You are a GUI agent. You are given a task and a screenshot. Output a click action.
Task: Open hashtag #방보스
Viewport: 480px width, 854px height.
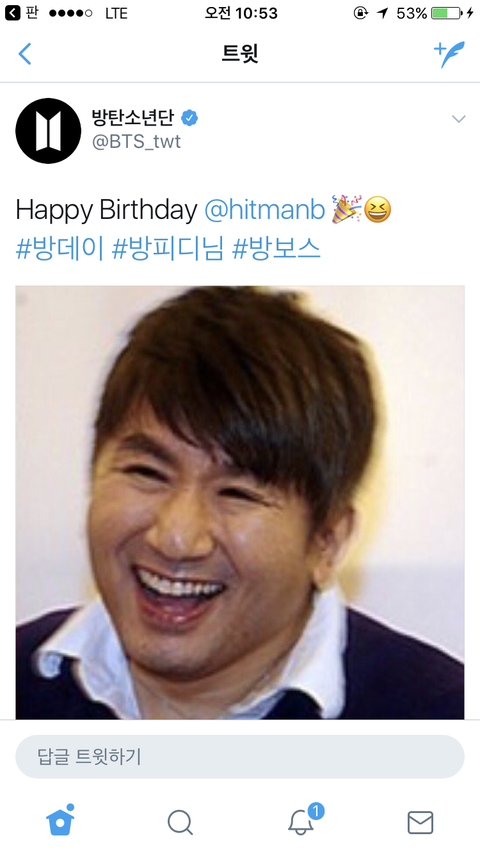click(276, 249)
